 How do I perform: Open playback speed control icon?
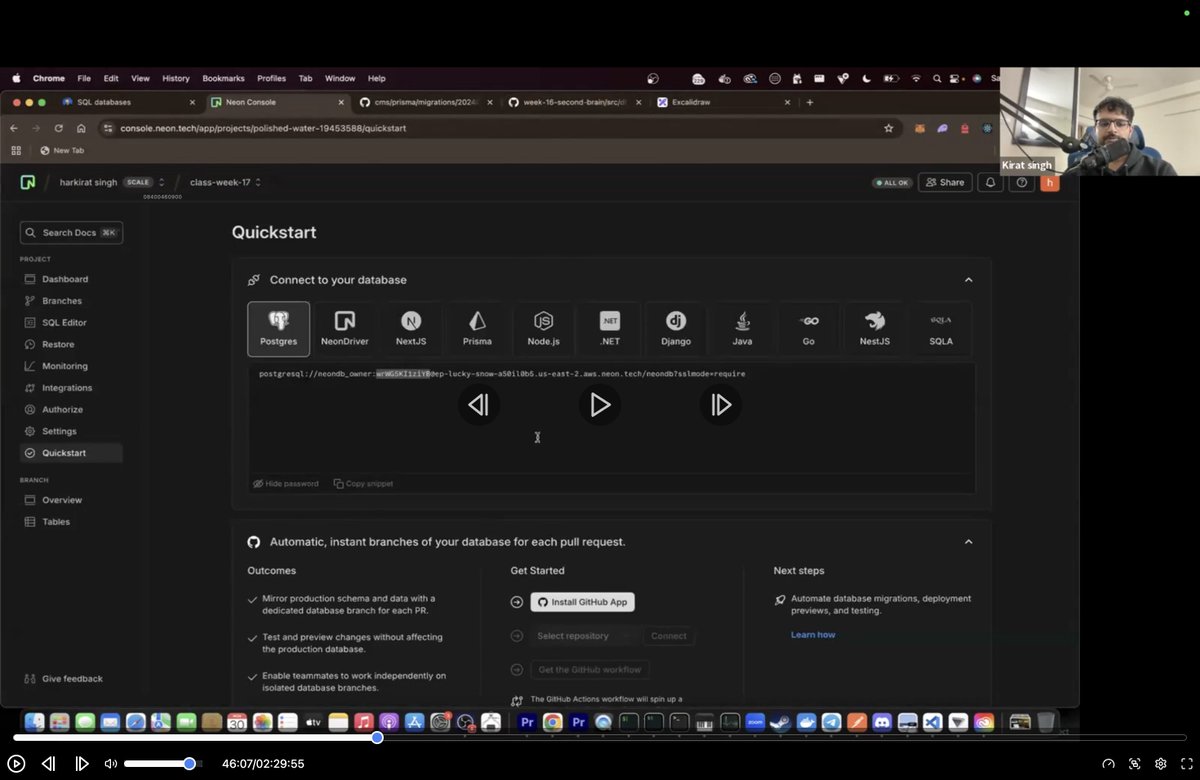tap(1109, 763)
